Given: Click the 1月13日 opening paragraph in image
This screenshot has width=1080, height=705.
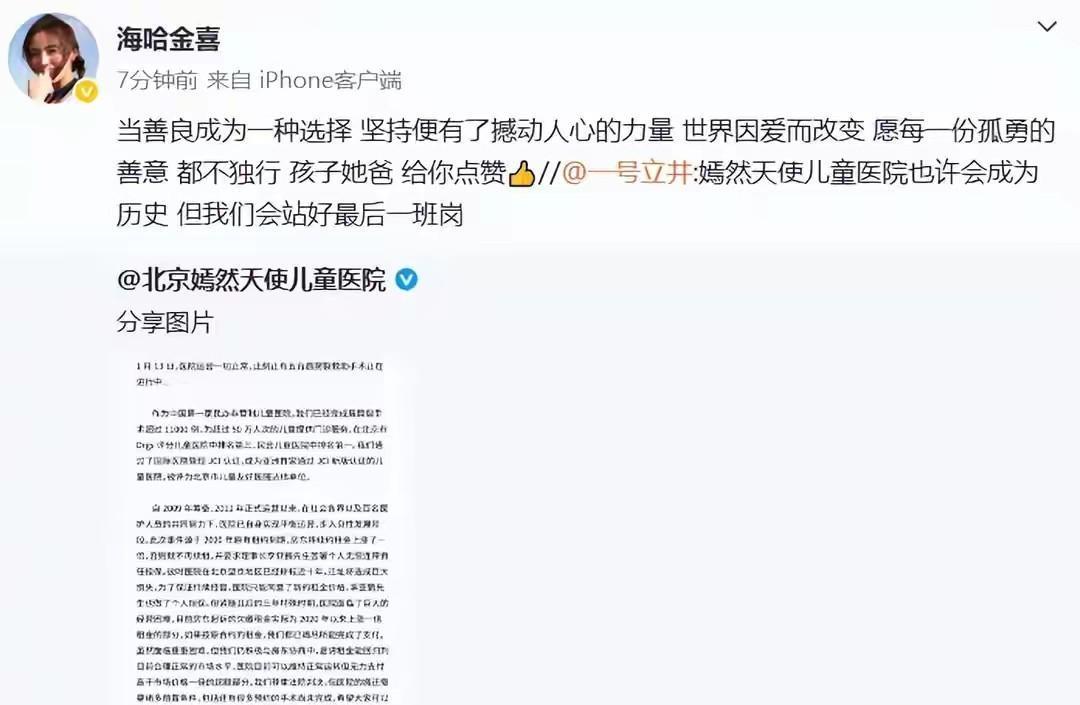Looking at the screenshot, I should click(260, 374).
